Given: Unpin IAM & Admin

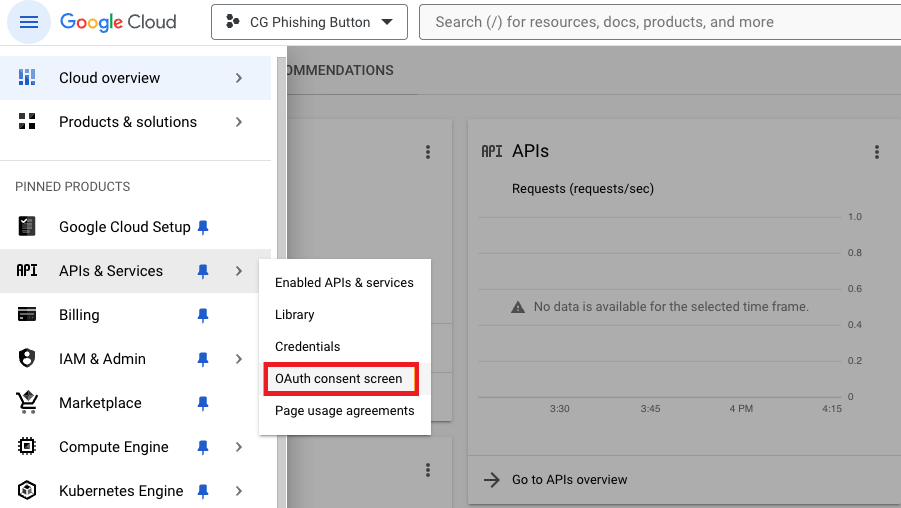Looking at the screenshot, I should pos(203,359).
